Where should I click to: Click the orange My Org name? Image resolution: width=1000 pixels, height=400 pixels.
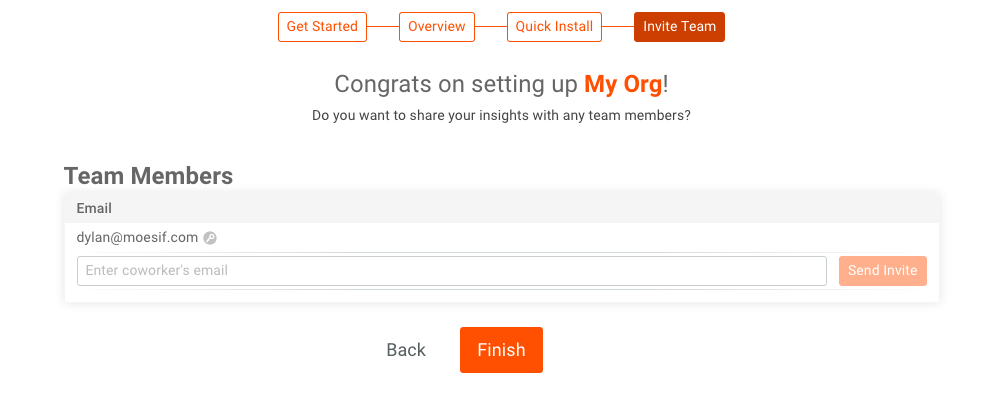[x=623, y=84]
